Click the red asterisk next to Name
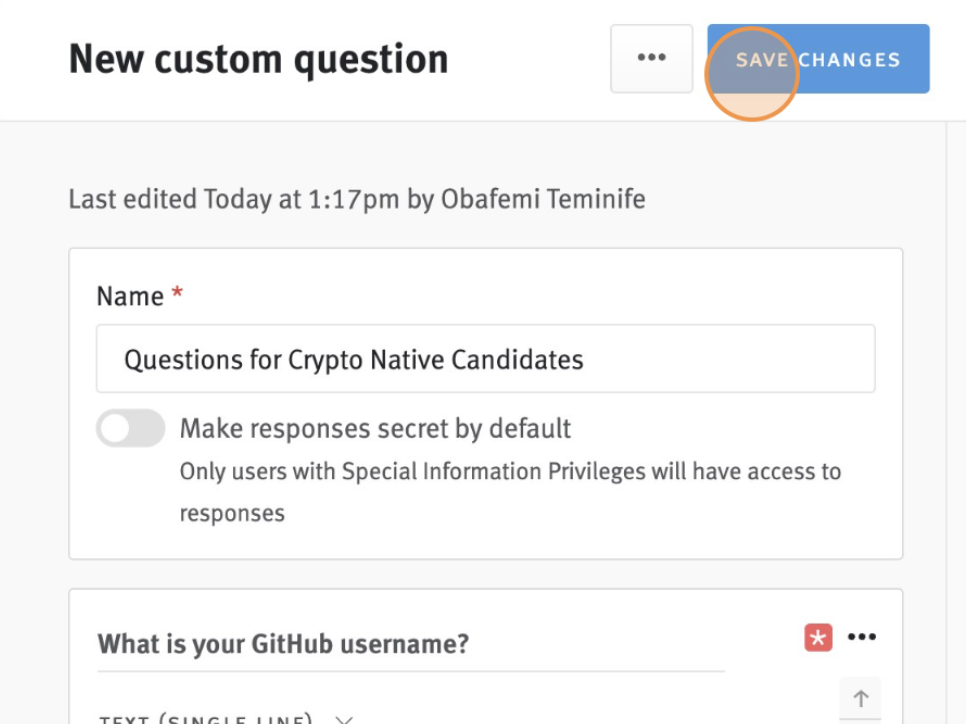This screenshot has height=724, width=966. pos(177,291)
